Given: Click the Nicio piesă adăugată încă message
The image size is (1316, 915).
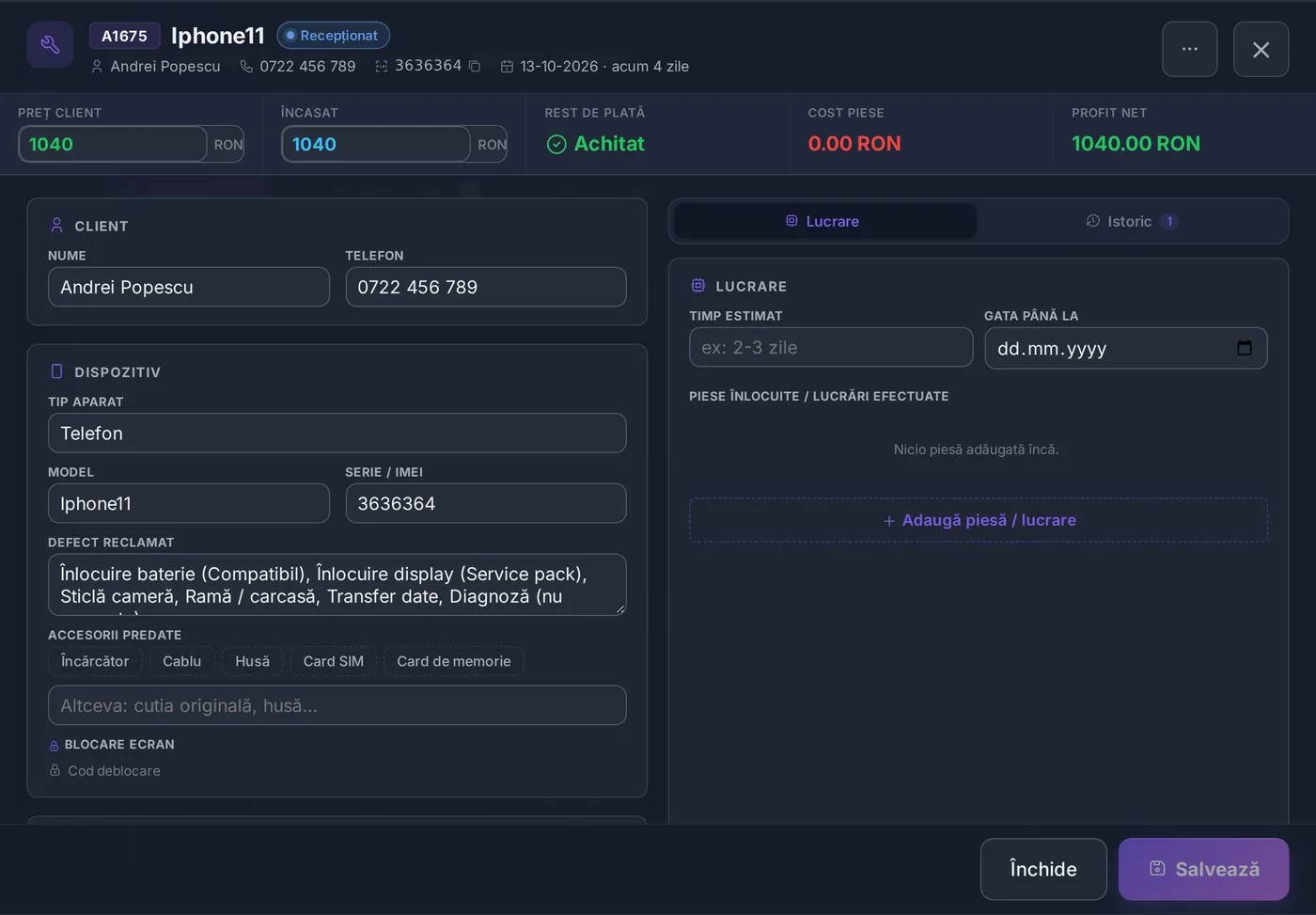Looking at the screenshot, I should pyautogui.click(x=977, y=450).
